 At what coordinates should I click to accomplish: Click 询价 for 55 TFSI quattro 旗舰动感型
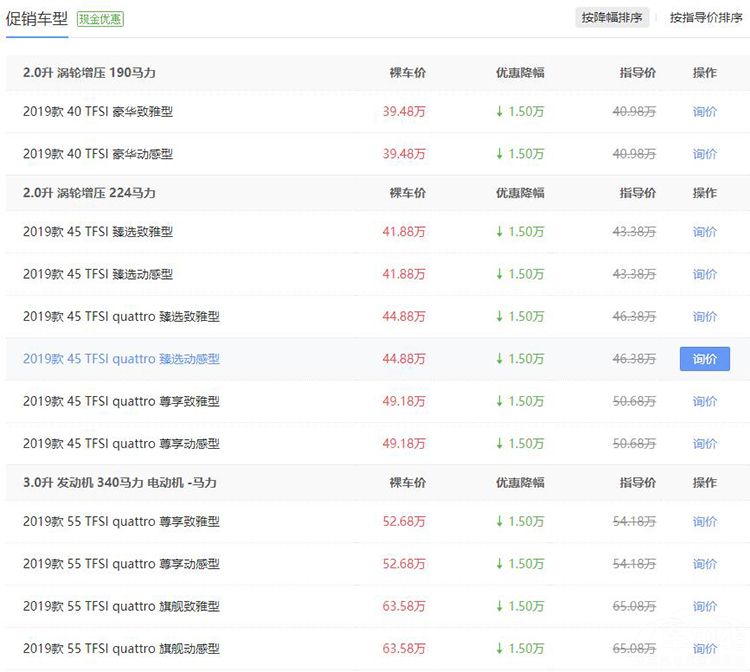[x=705, y=649]
